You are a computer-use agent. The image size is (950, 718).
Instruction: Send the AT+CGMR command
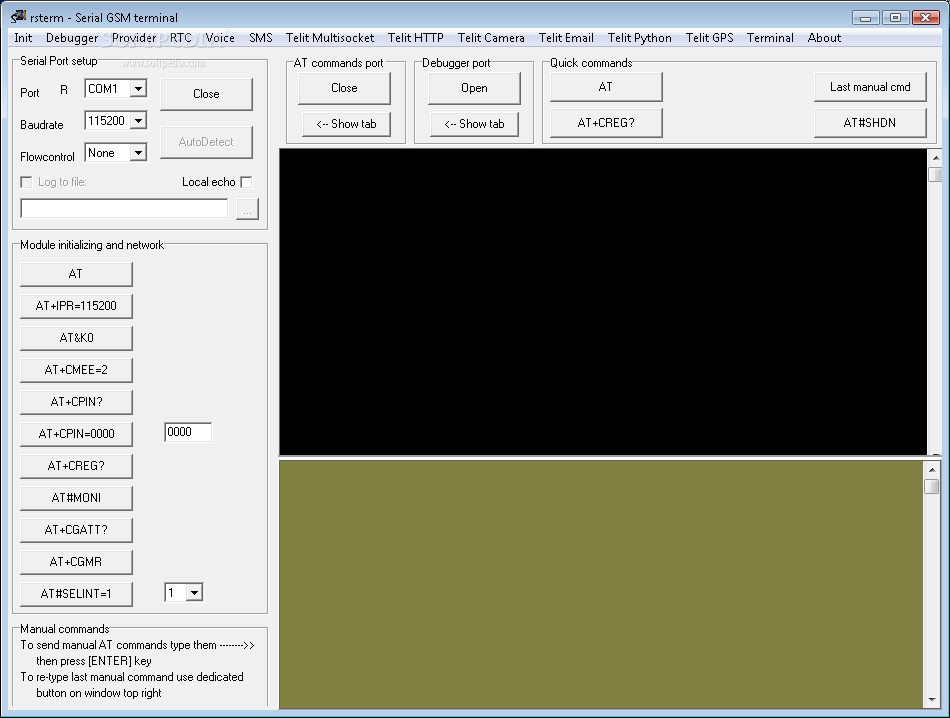coord(76,562)
